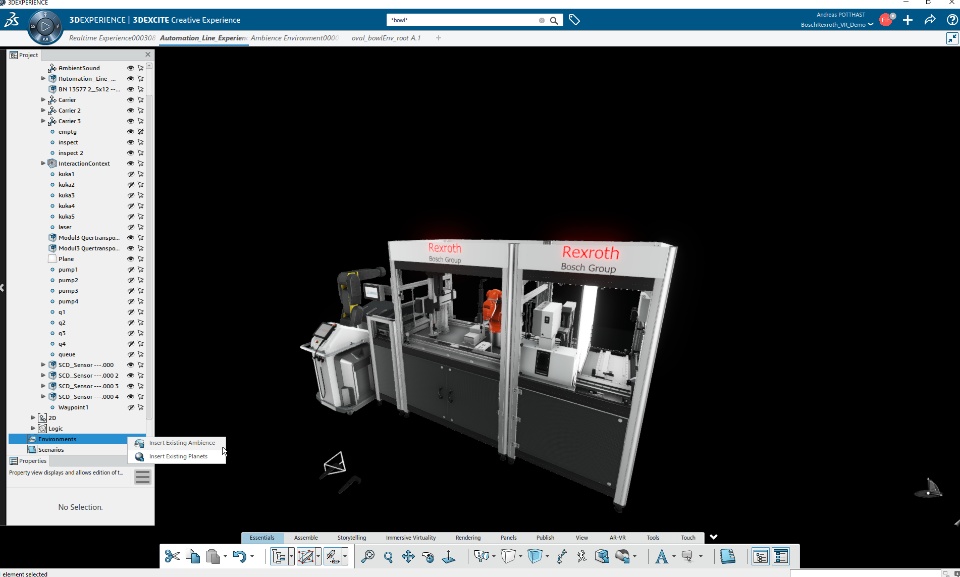Open the BoschRexroth user account menu
Image resolution: width=960 pixels, height=577 pixels.
point(836,25)
